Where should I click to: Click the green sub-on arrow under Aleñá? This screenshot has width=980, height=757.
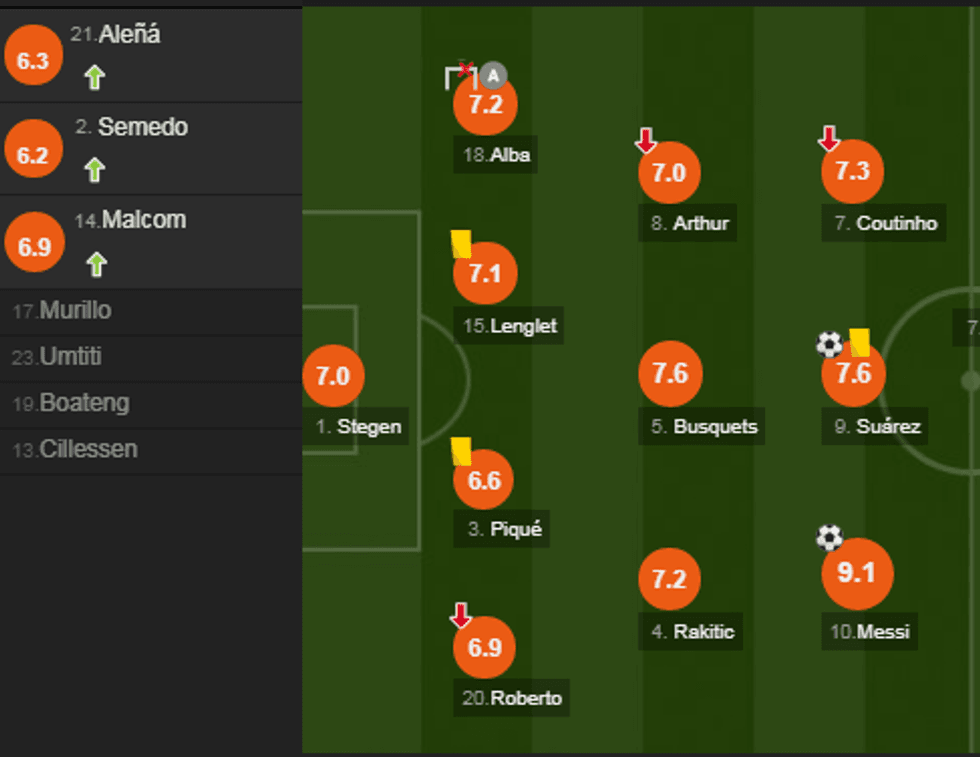click(x=95, y=77)
